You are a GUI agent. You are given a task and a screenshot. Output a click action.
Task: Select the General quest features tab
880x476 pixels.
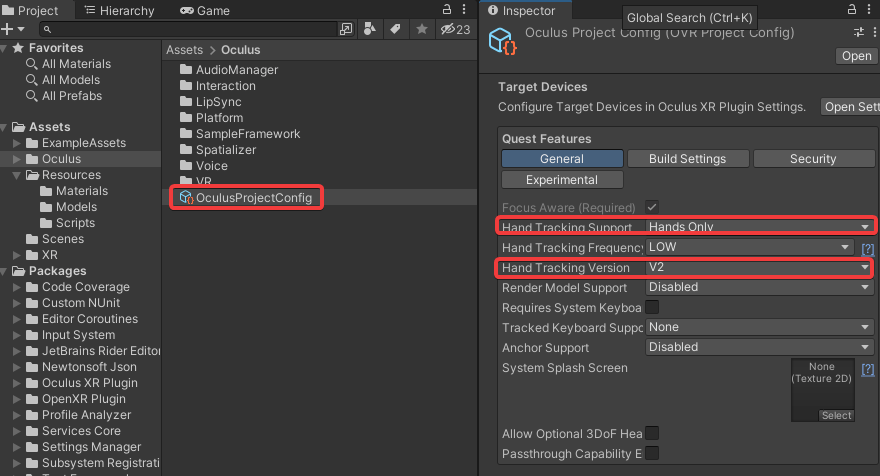[x=562, y=159]
